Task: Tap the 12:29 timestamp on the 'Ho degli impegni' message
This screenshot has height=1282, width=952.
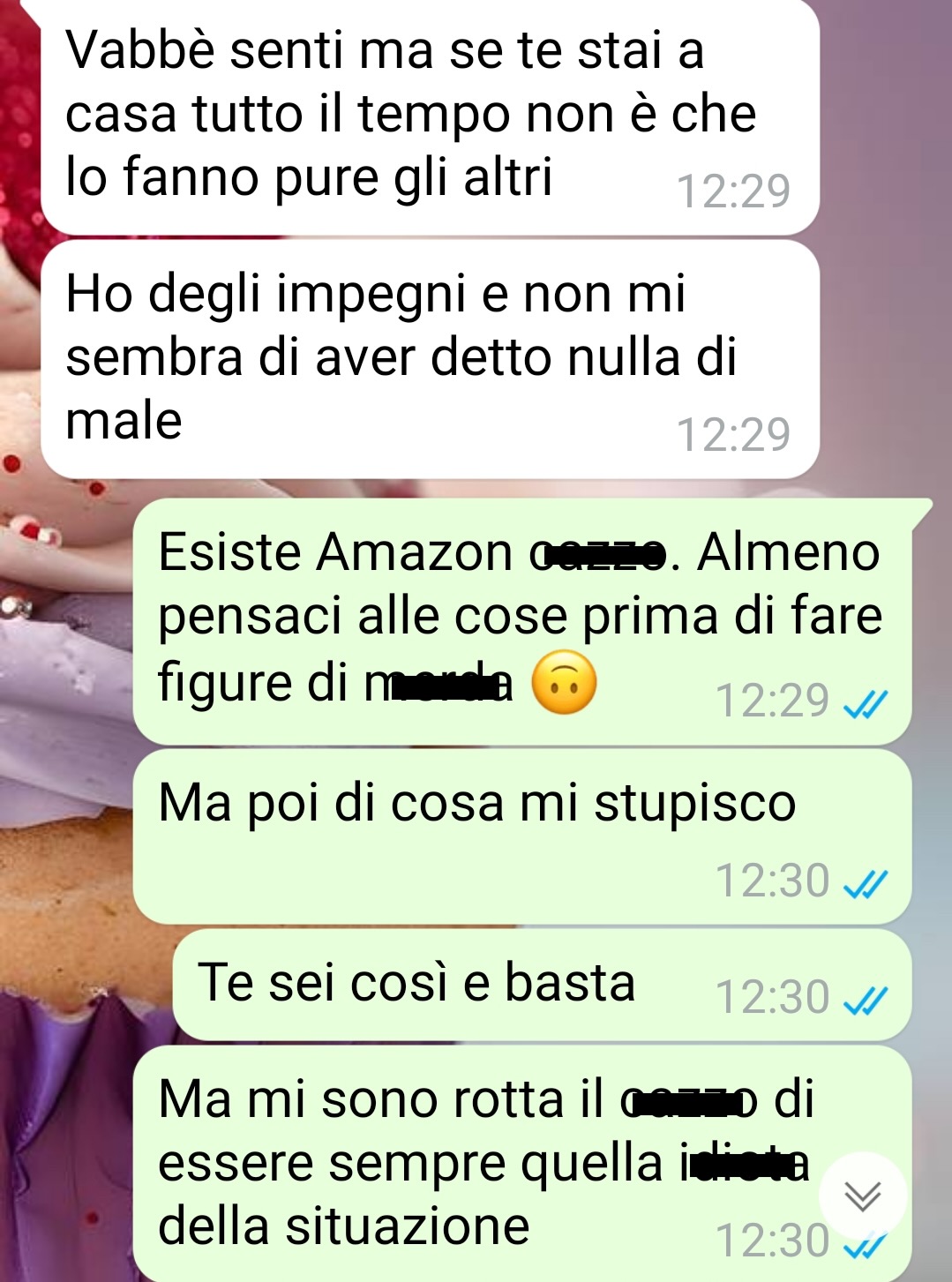Action: point(733,434)
